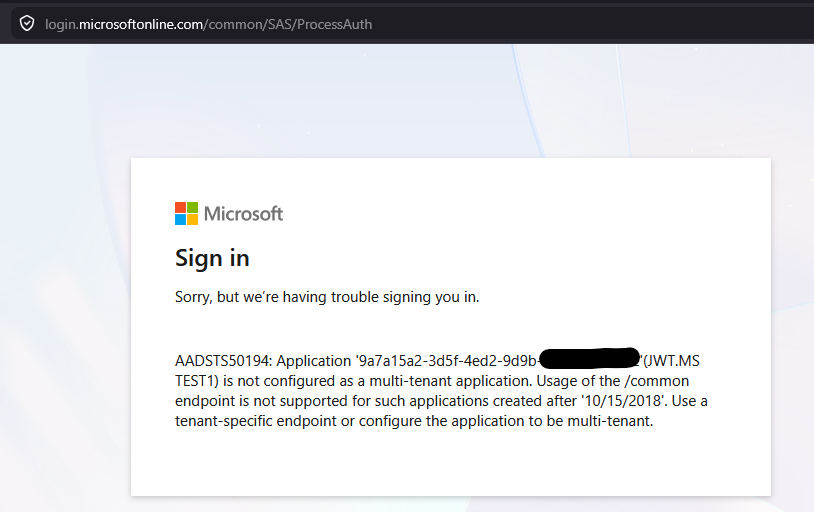Click the URL text in the address bar
This screenshot has width=814, height=512.
[209, 24]
